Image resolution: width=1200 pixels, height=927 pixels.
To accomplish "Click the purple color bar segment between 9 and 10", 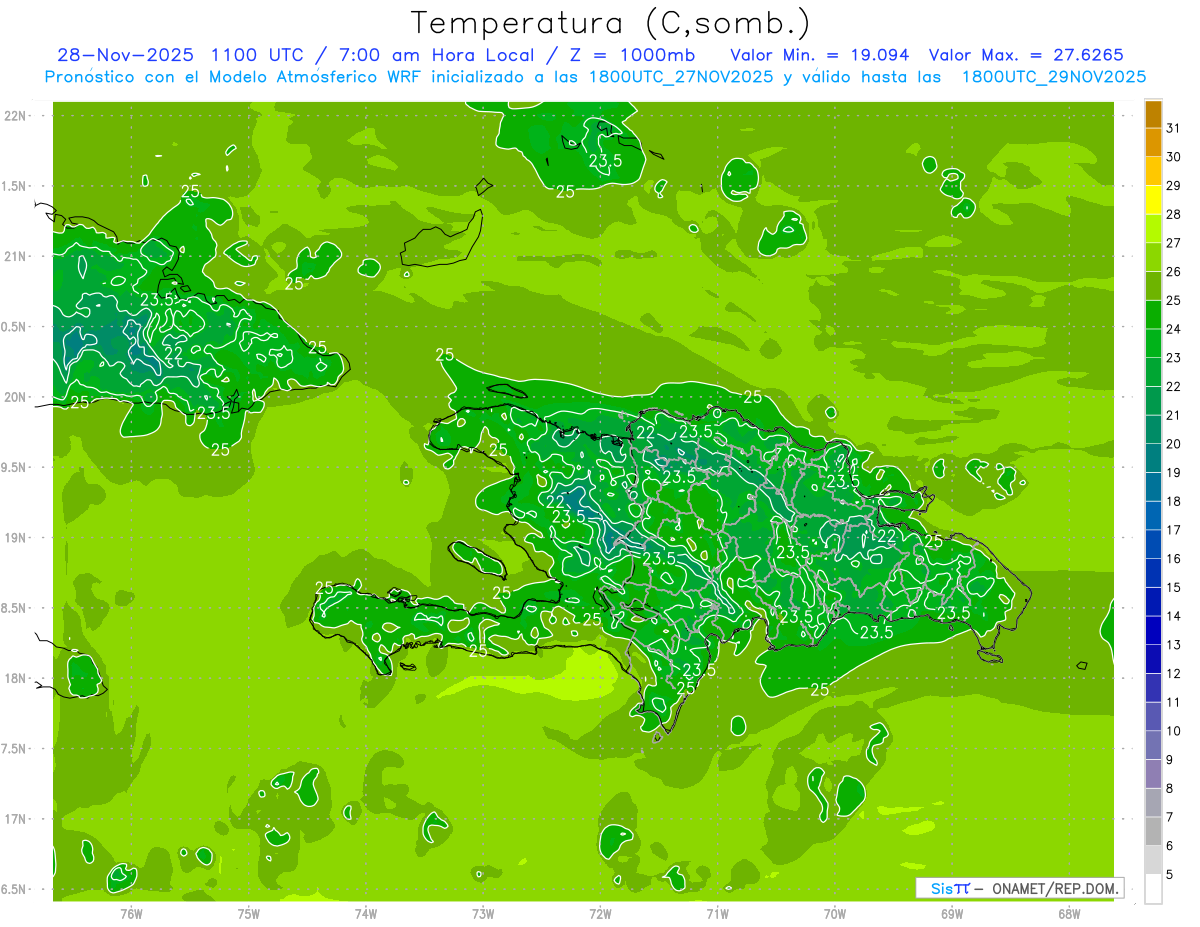I will click(1153, 746).
